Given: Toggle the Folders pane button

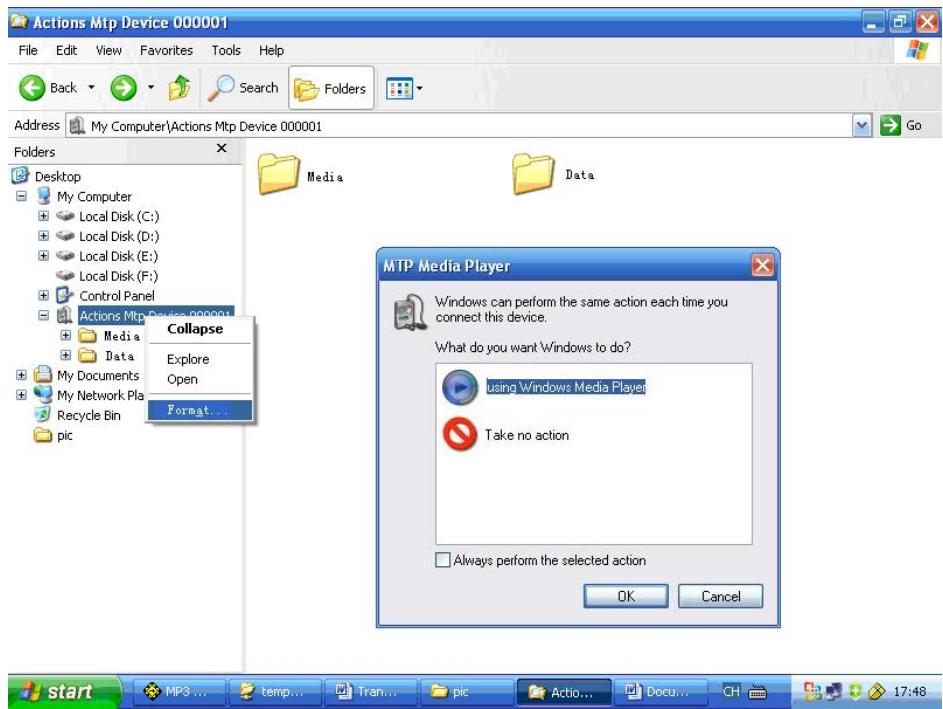Looking at the screenshot, I should tap(329, 88).
